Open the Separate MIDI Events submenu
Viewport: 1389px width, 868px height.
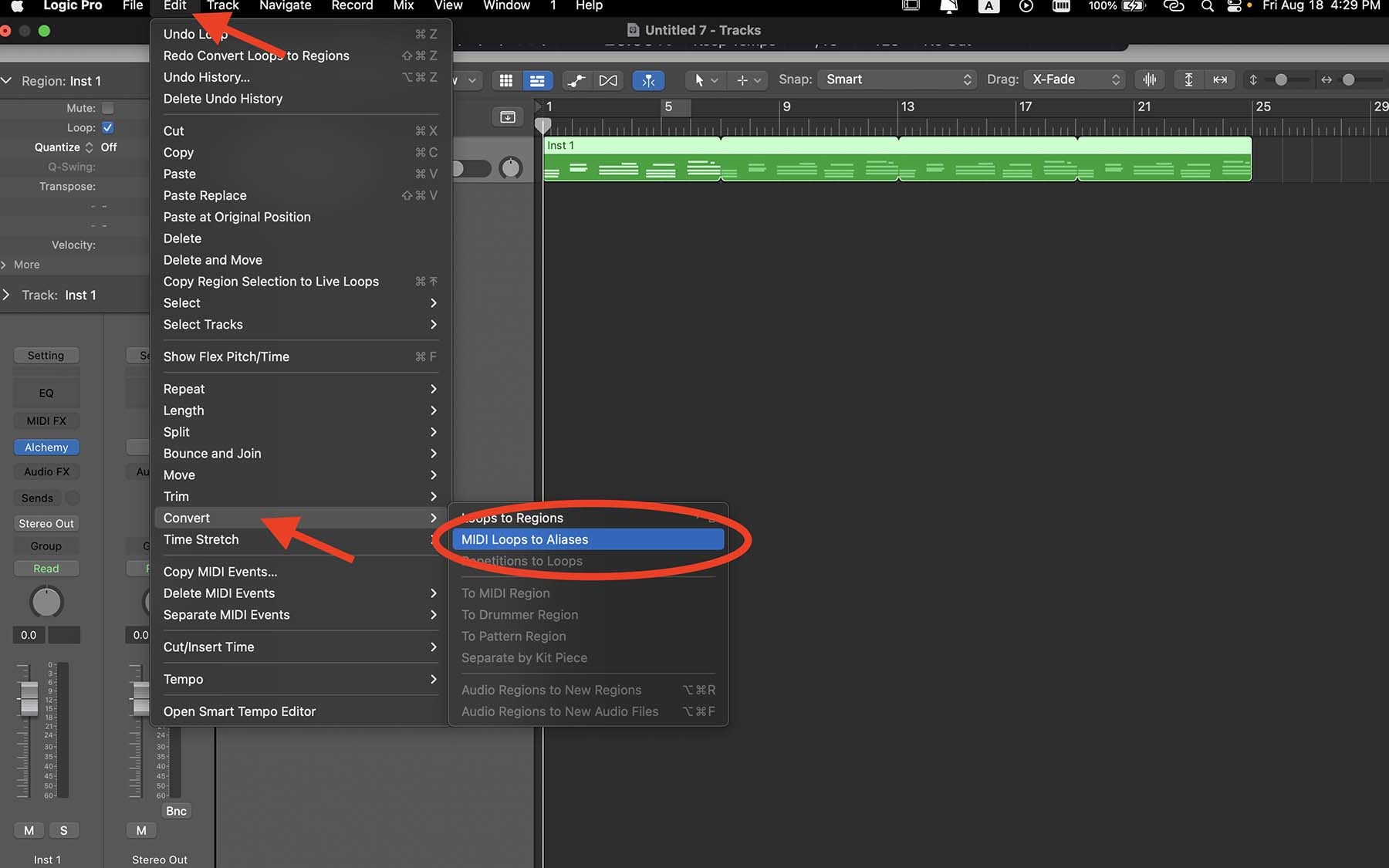299,615
